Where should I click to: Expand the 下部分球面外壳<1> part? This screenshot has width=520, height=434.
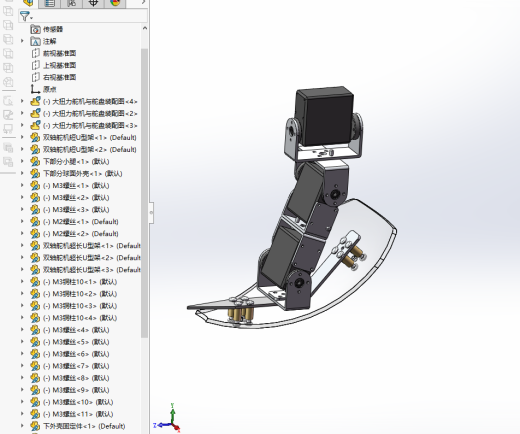(22, 173)
